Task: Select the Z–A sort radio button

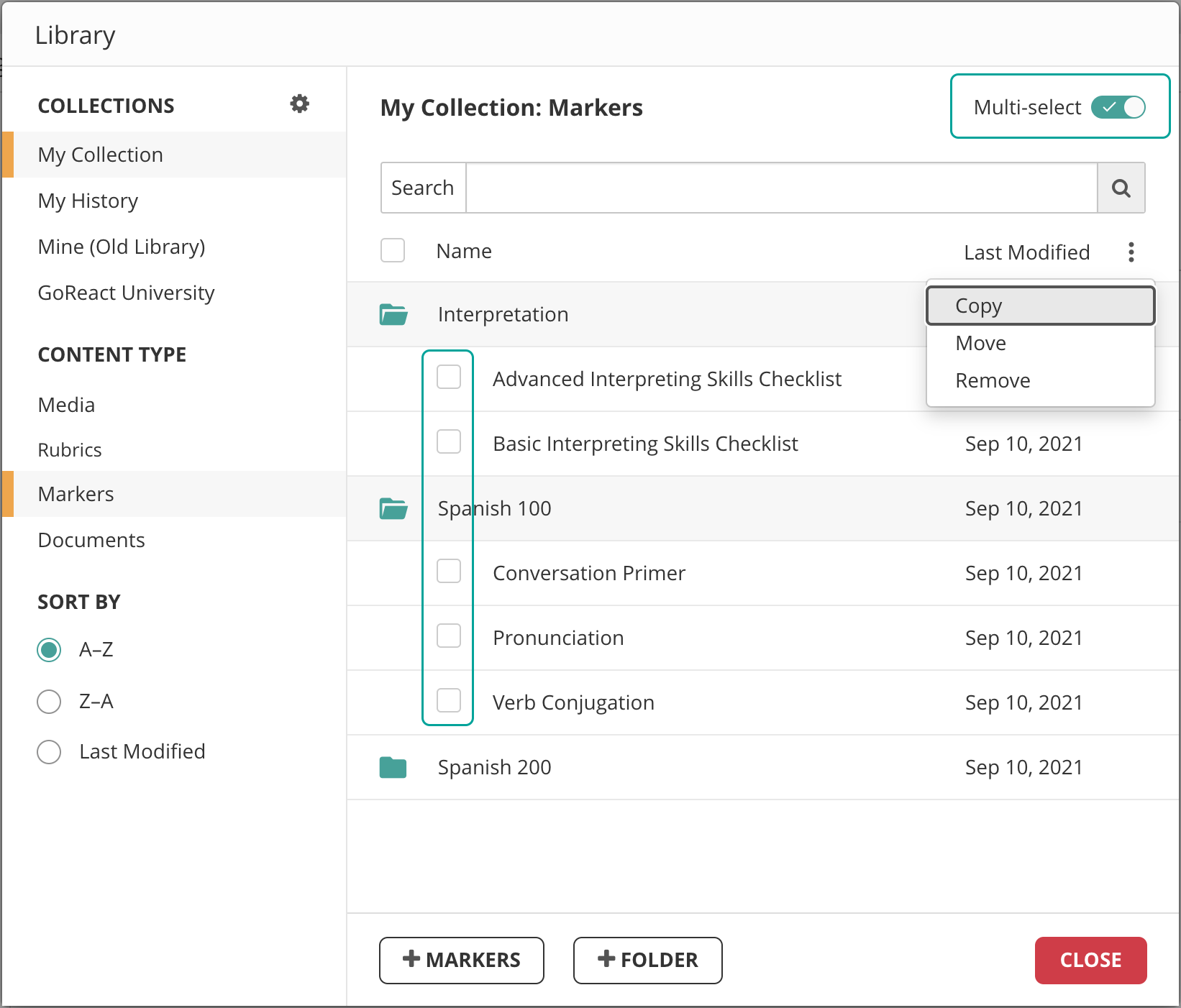Action: (49, 702)
